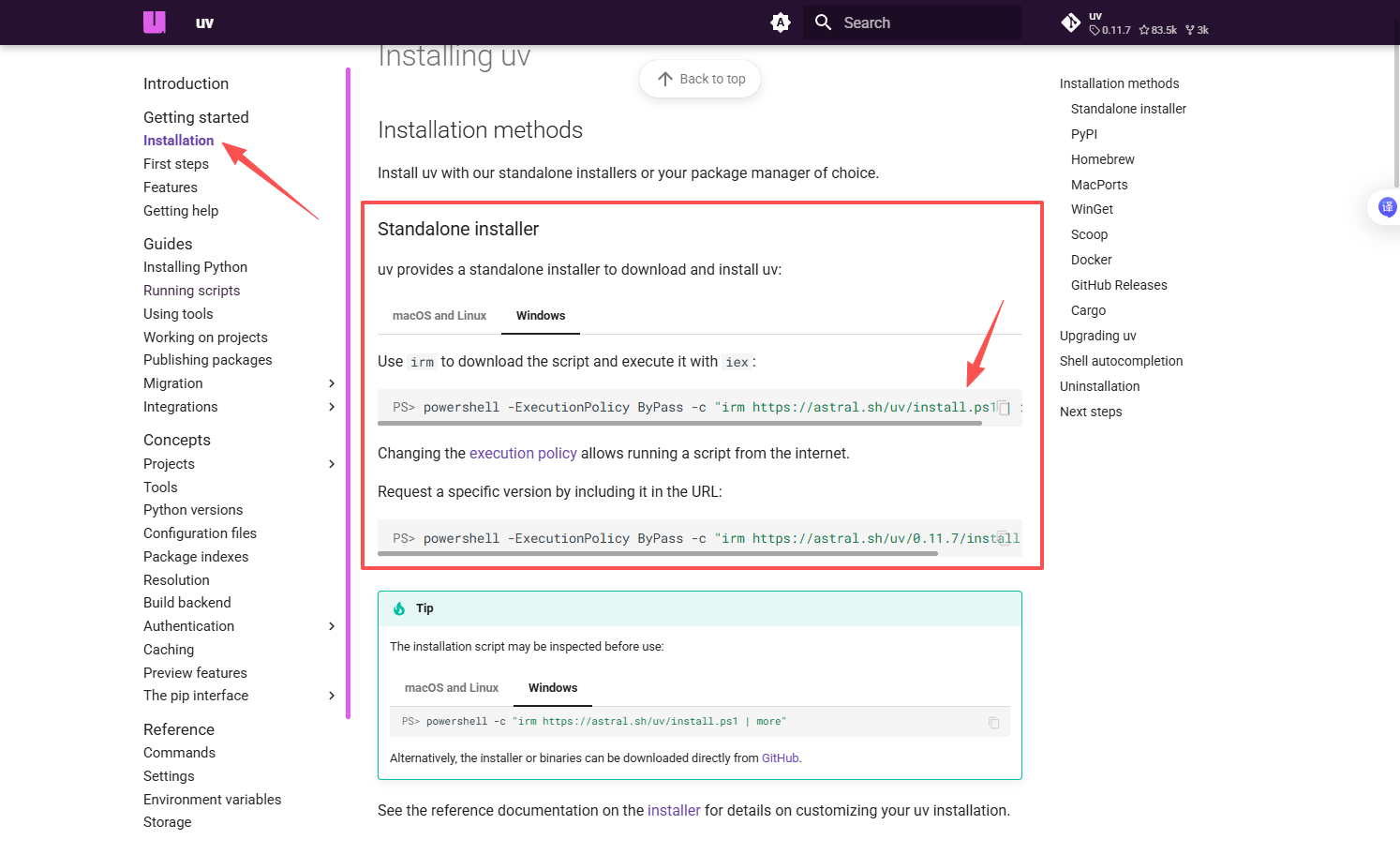The image size is (1400, 855).
Task: Go to Configuration files page
Action: [x=200, y=533]
